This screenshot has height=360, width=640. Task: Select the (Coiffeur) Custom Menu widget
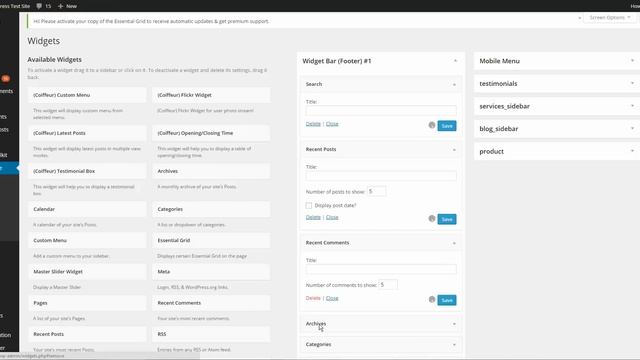(x=87, y=95)
